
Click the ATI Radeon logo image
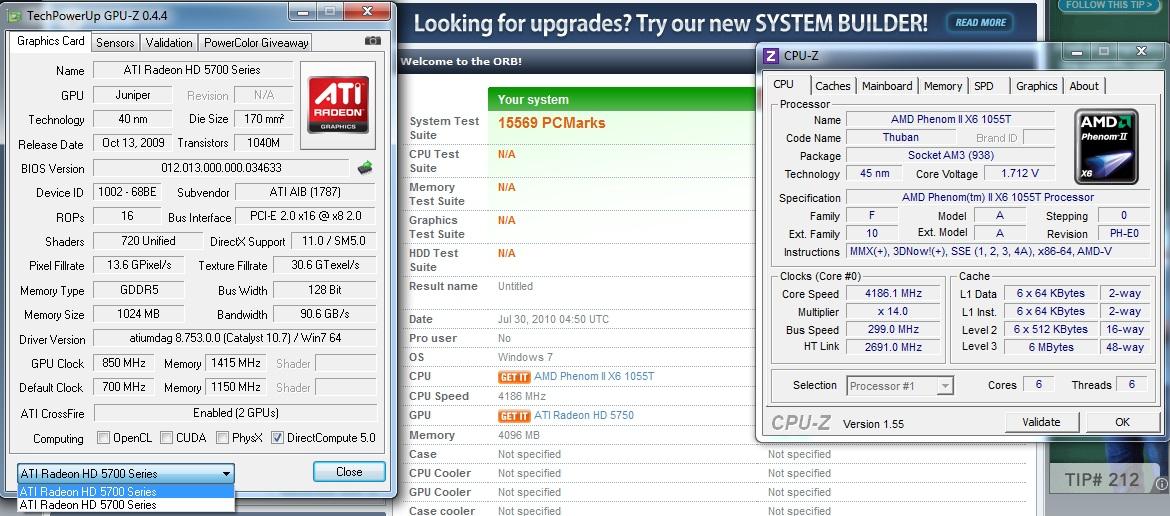click(338, 107)
